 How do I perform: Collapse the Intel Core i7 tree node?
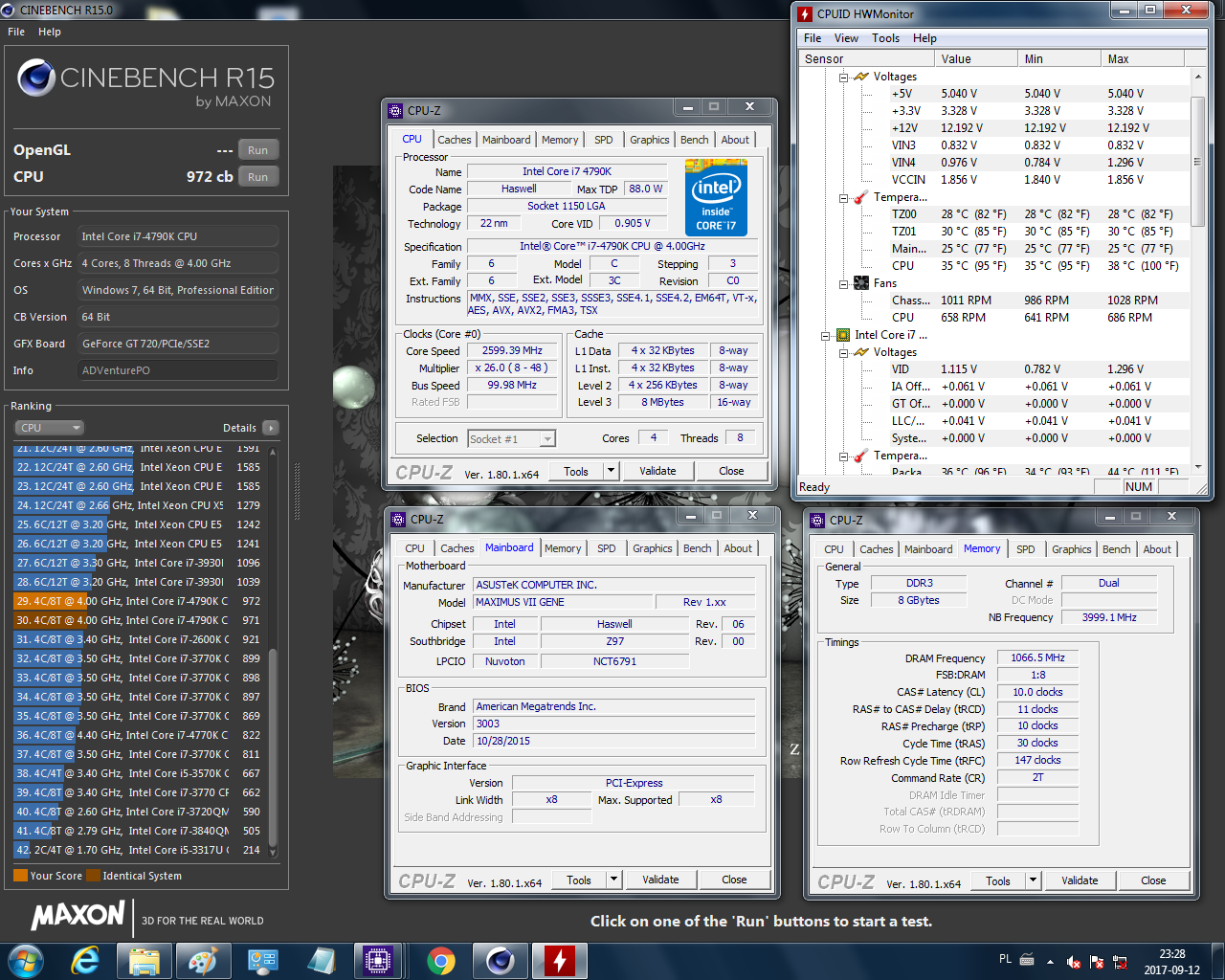(826, 335)
